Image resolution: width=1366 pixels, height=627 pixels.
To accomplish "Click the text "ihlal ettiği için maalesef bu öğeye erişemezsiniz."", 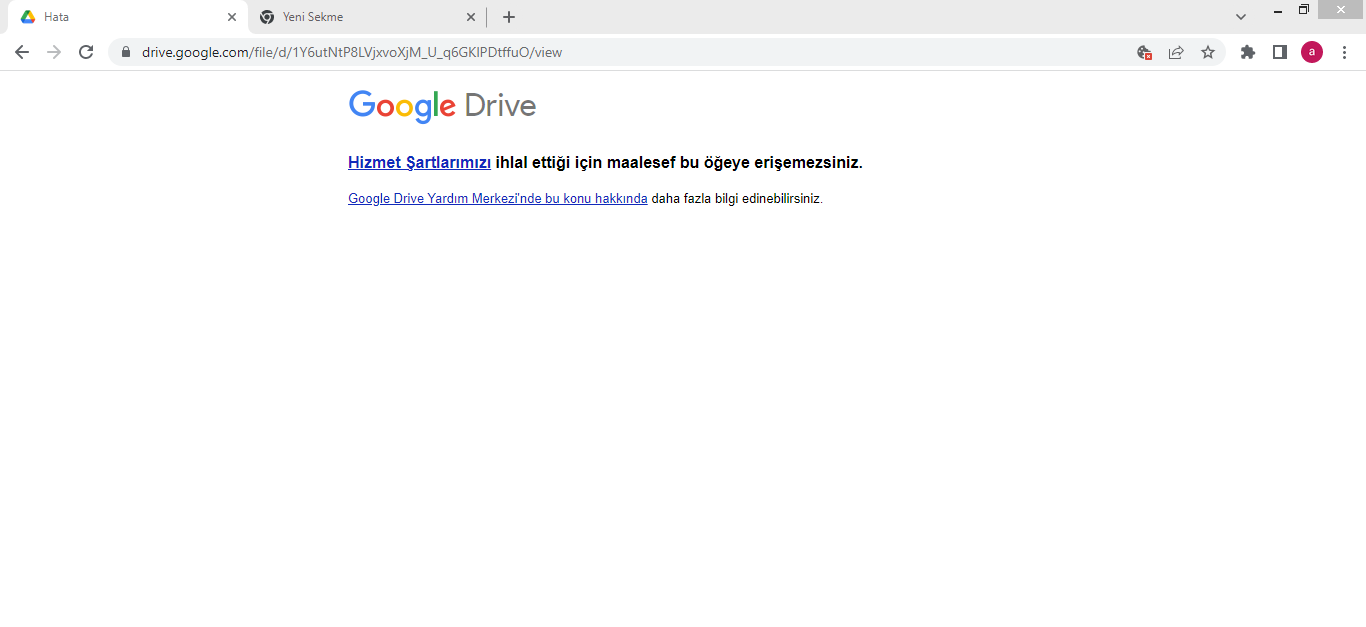I will (x=679, y=163).
